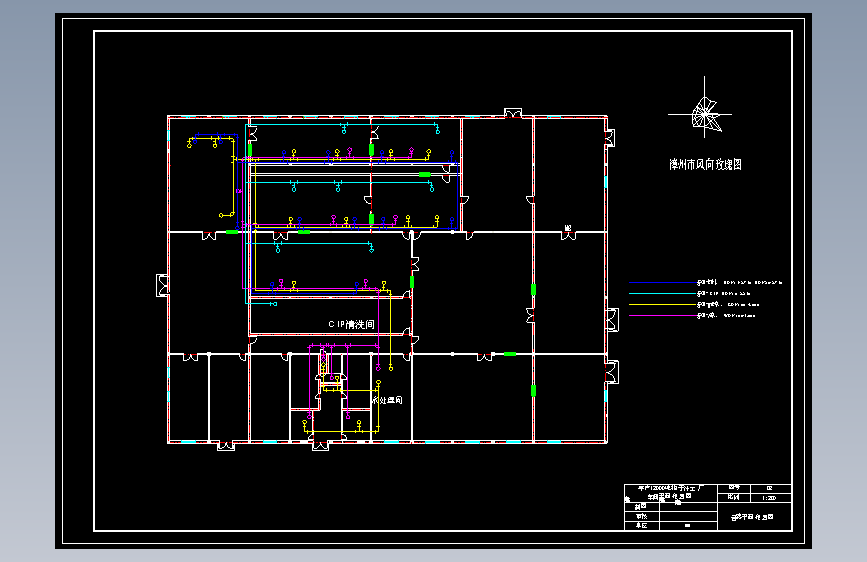Click the '漳州市风向玫瑰图' caption text

click(x=706, y=164)
